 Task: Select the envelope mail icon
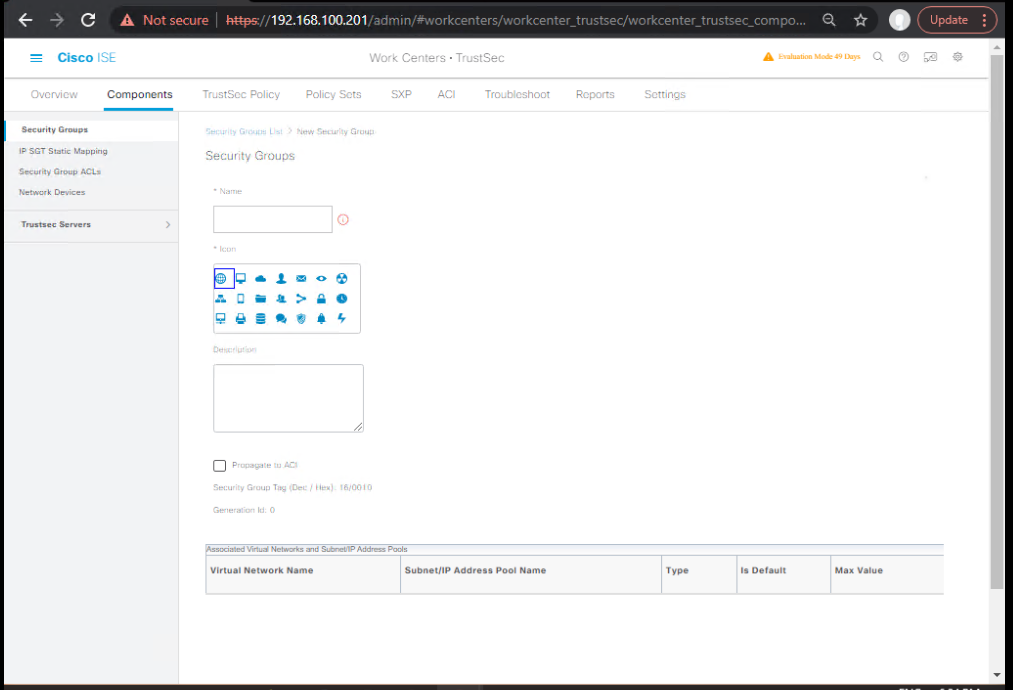[301, 278]
